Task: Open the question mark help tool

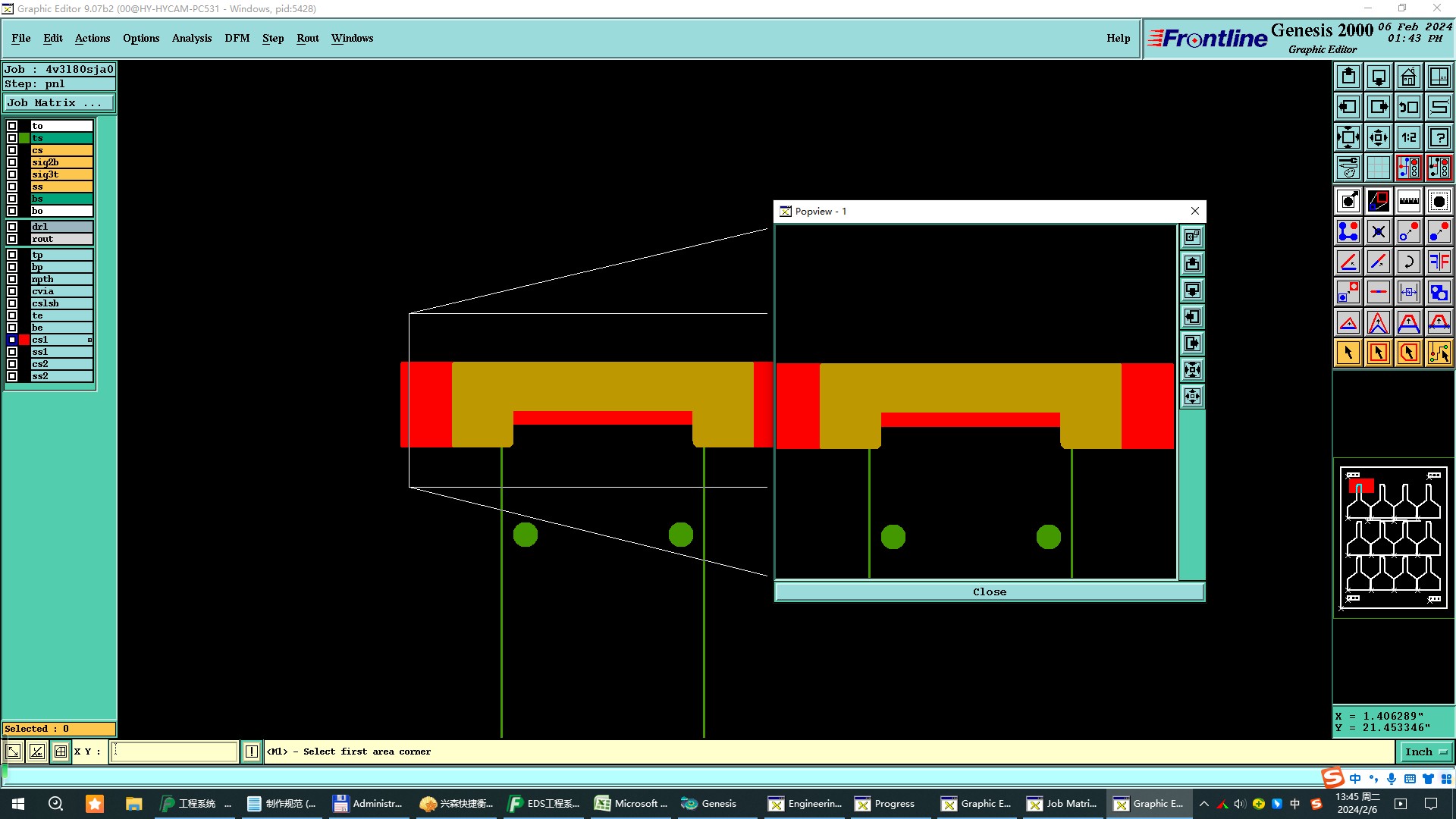Action: (x=1439, y=137)
